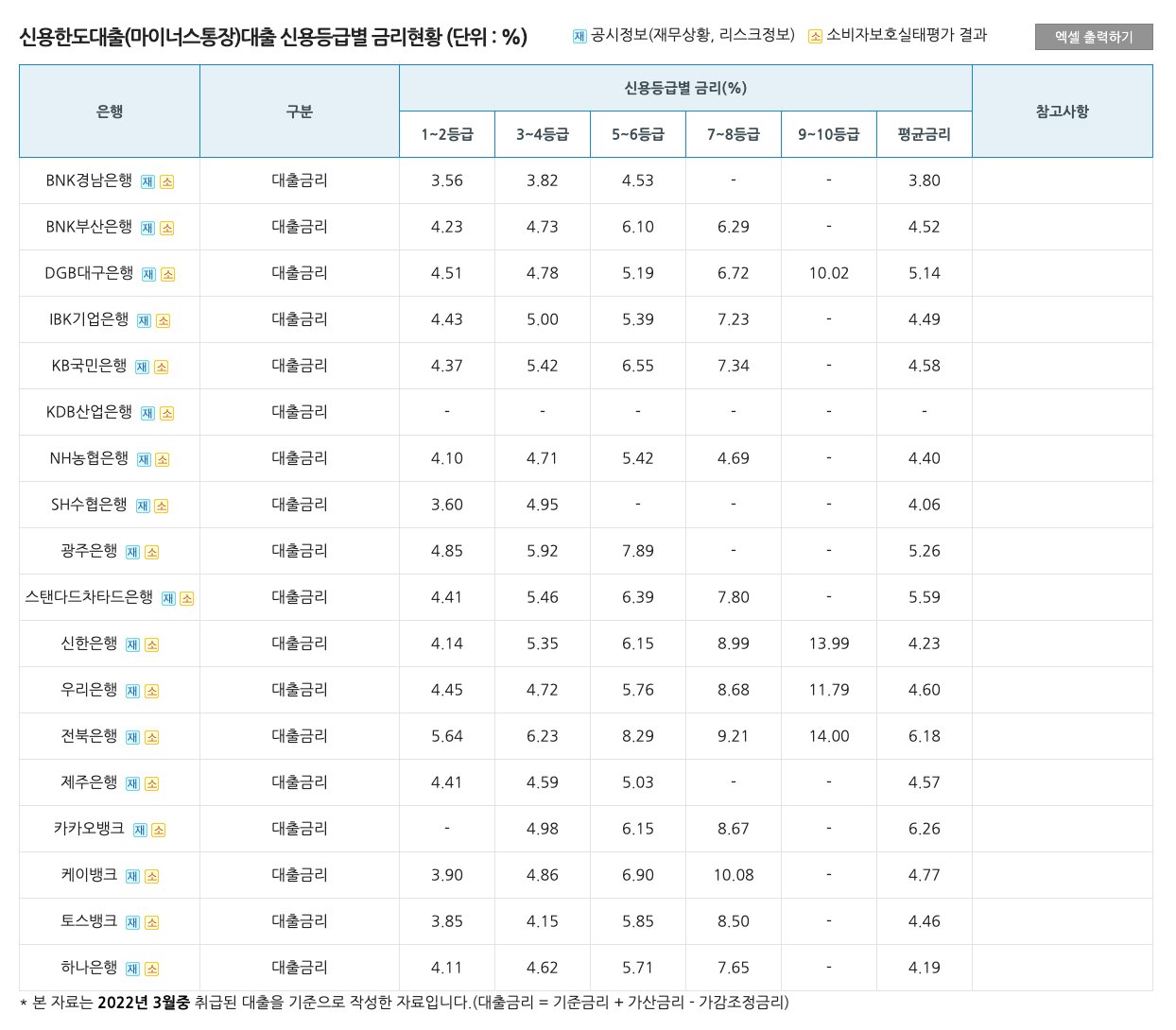The height and width of the screenshot is (1030, 1176).
Task: Open 신한은행 소 consumer protection icon
Action: tap(151, 645)
